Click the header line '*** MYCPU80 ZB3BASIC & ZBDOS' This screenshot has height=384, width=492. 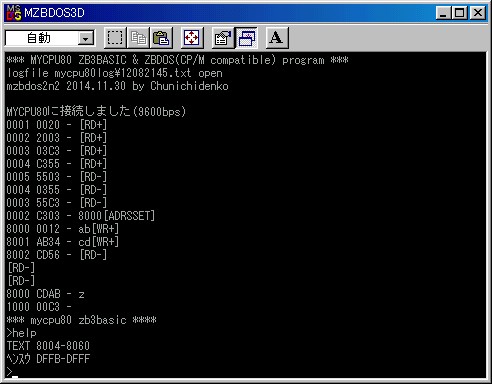pos(177,60)
